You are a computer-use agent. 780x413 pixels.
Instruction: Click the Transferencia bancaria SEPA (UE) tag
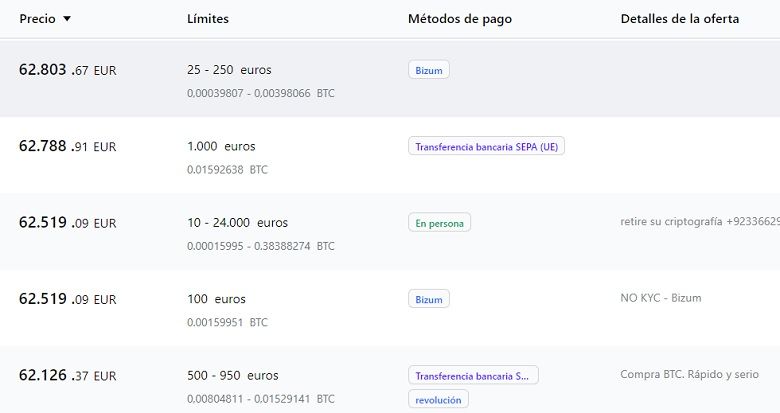487,146
